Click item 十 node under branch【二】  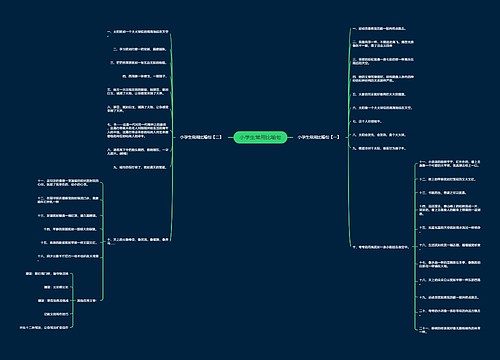click(x=138, y=241)
